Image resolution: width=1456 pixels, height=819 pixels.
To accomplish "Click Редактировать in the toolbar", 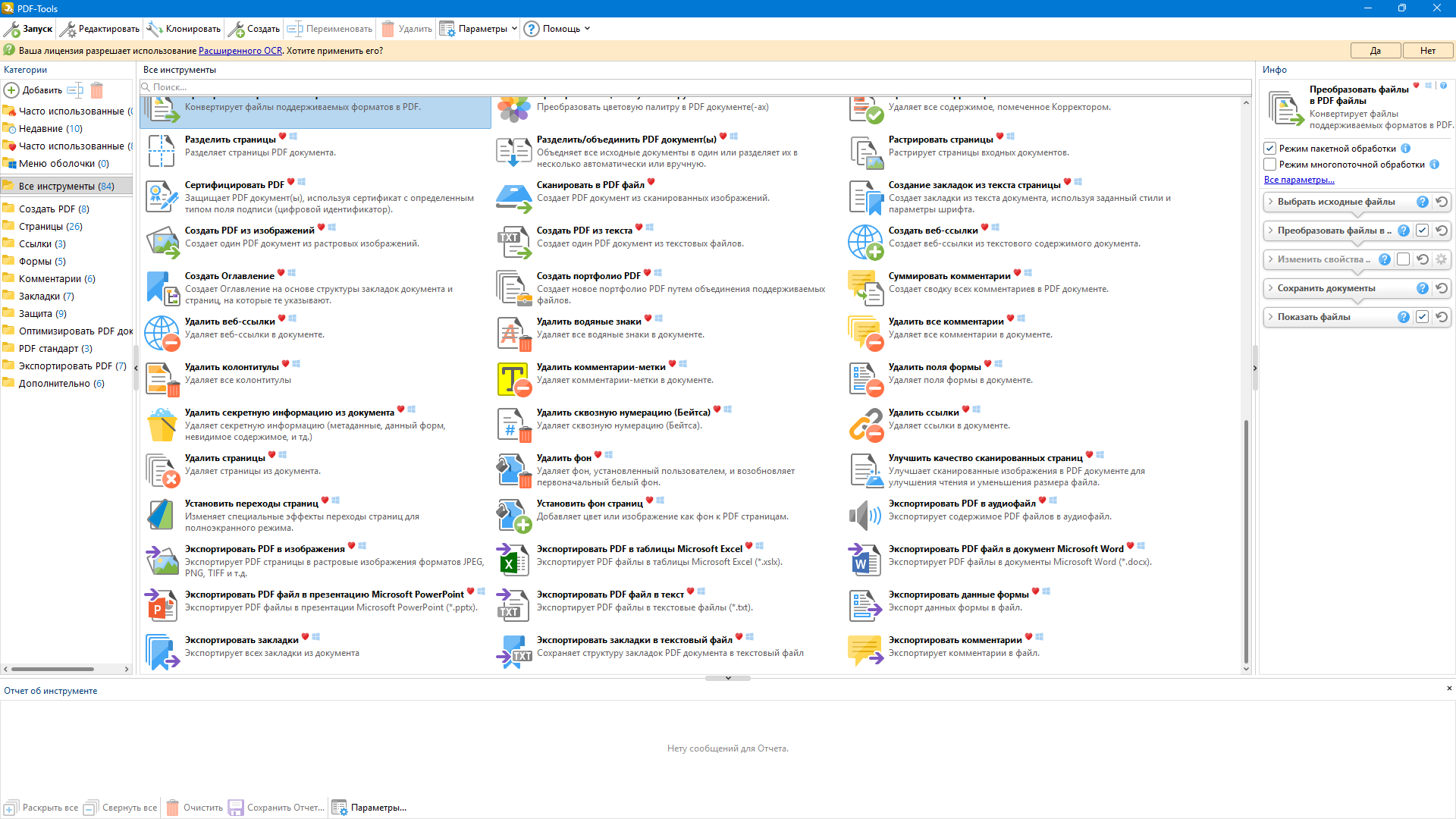I will click(100, 29).
